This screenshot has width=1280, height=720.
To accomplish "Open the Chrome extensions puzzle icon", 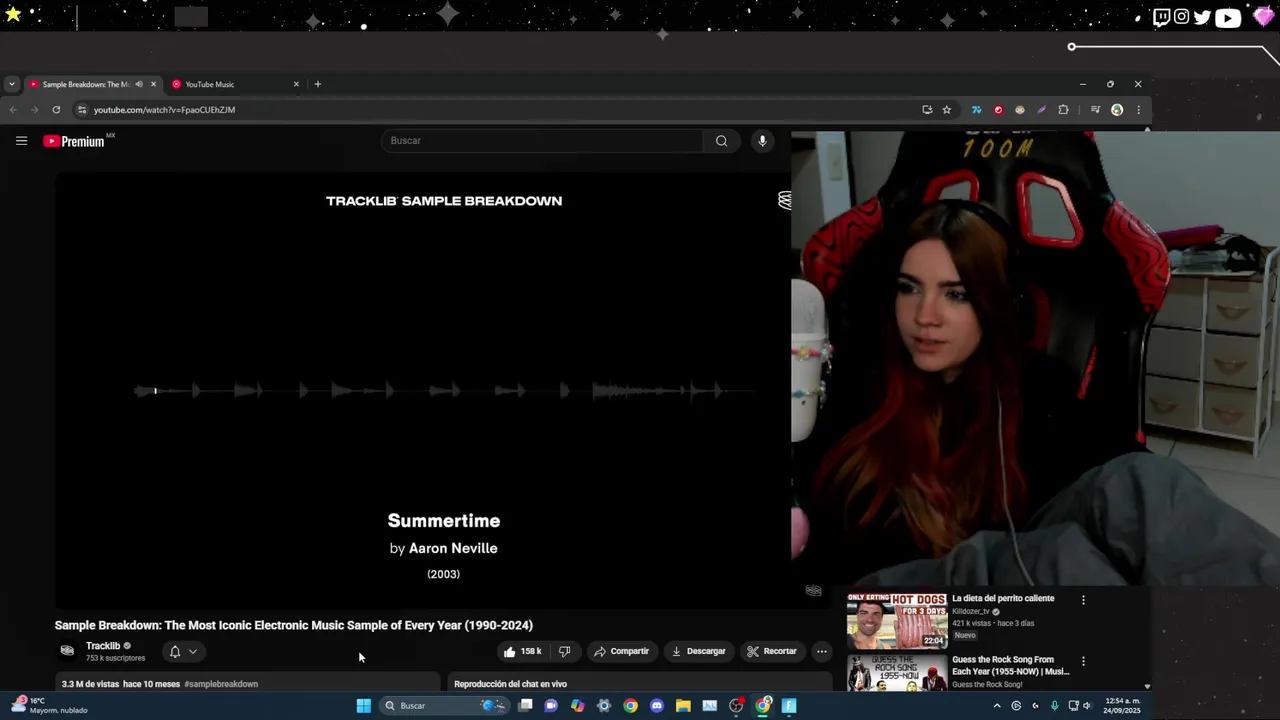I will (1063, 110).
